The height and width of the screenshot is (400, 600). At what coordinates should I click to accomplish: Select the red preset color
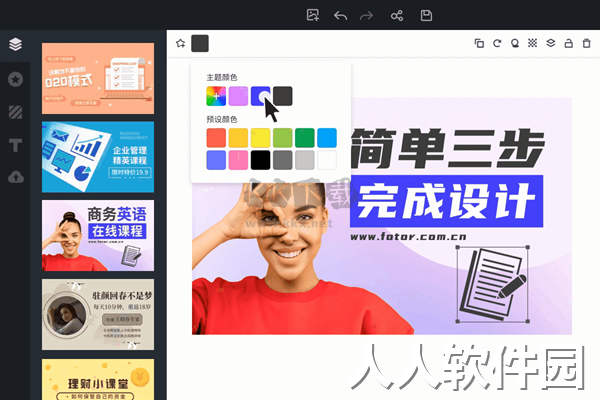(x=216, y=138)
